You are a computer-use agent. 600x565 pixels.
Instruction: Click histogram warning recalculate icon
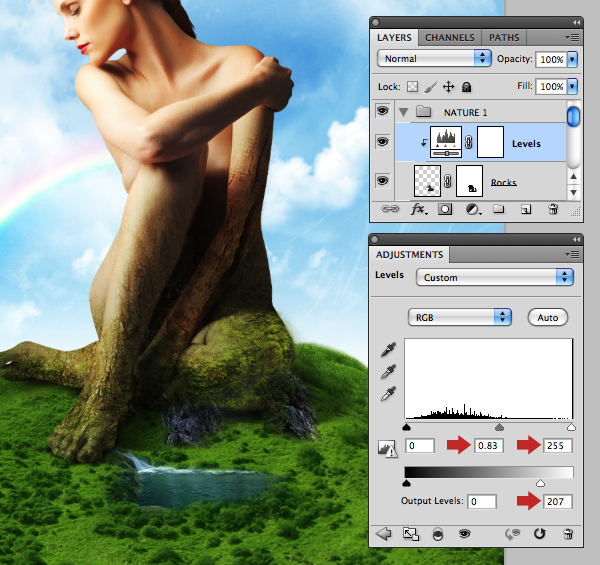388,448
